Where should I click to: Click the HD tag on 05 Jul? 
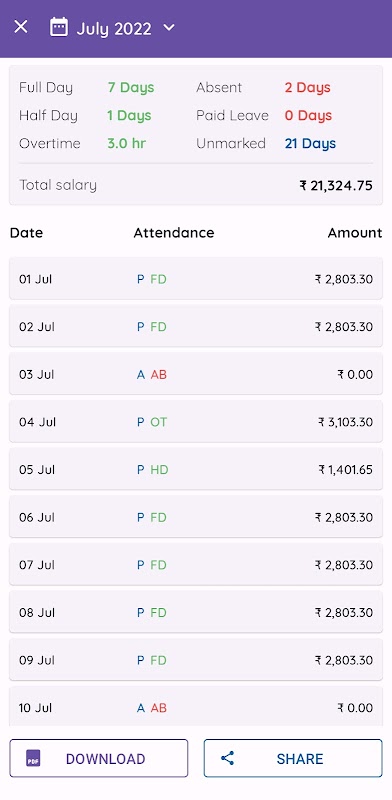pos(159,470)
